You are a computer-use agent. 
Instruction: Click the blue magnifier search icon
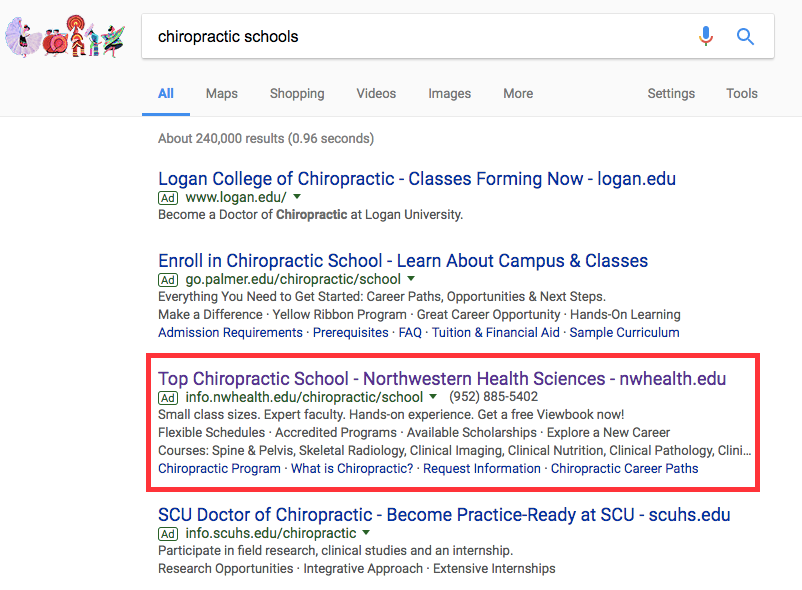[745, 36]
